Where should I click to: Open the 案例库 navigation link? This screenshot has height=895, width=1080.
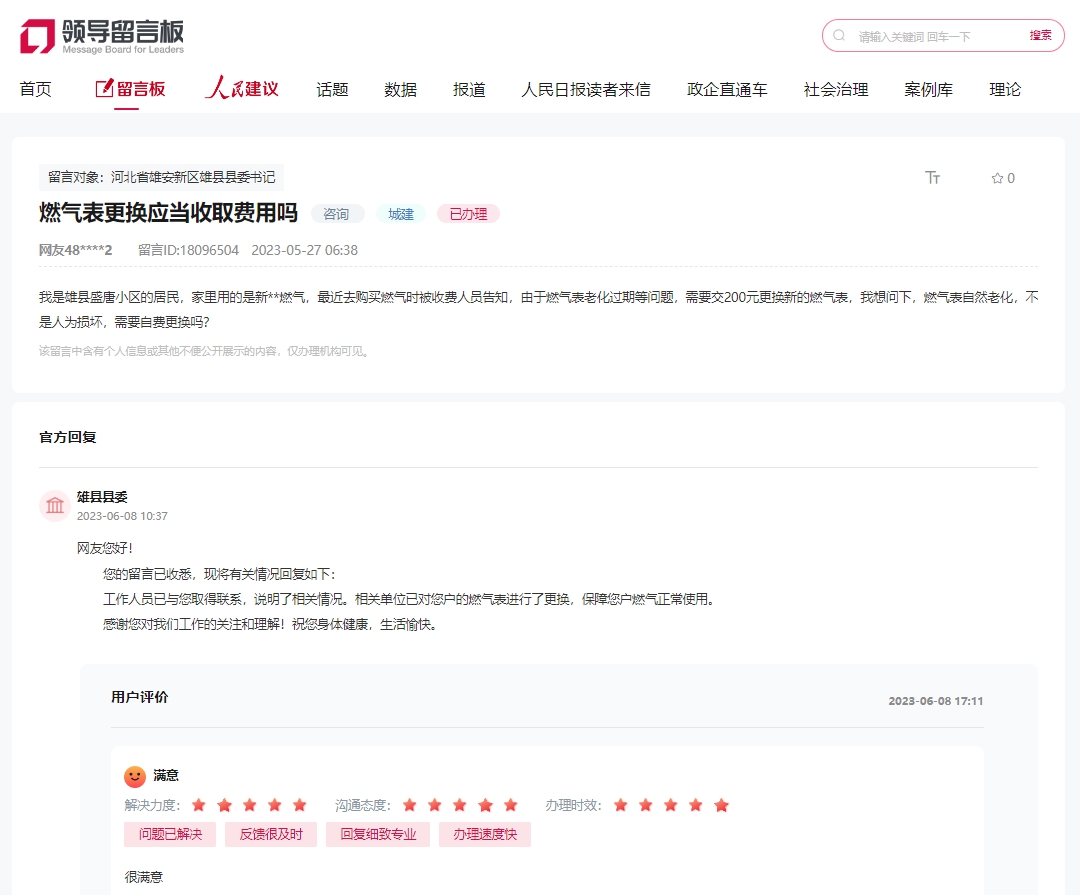928,89
